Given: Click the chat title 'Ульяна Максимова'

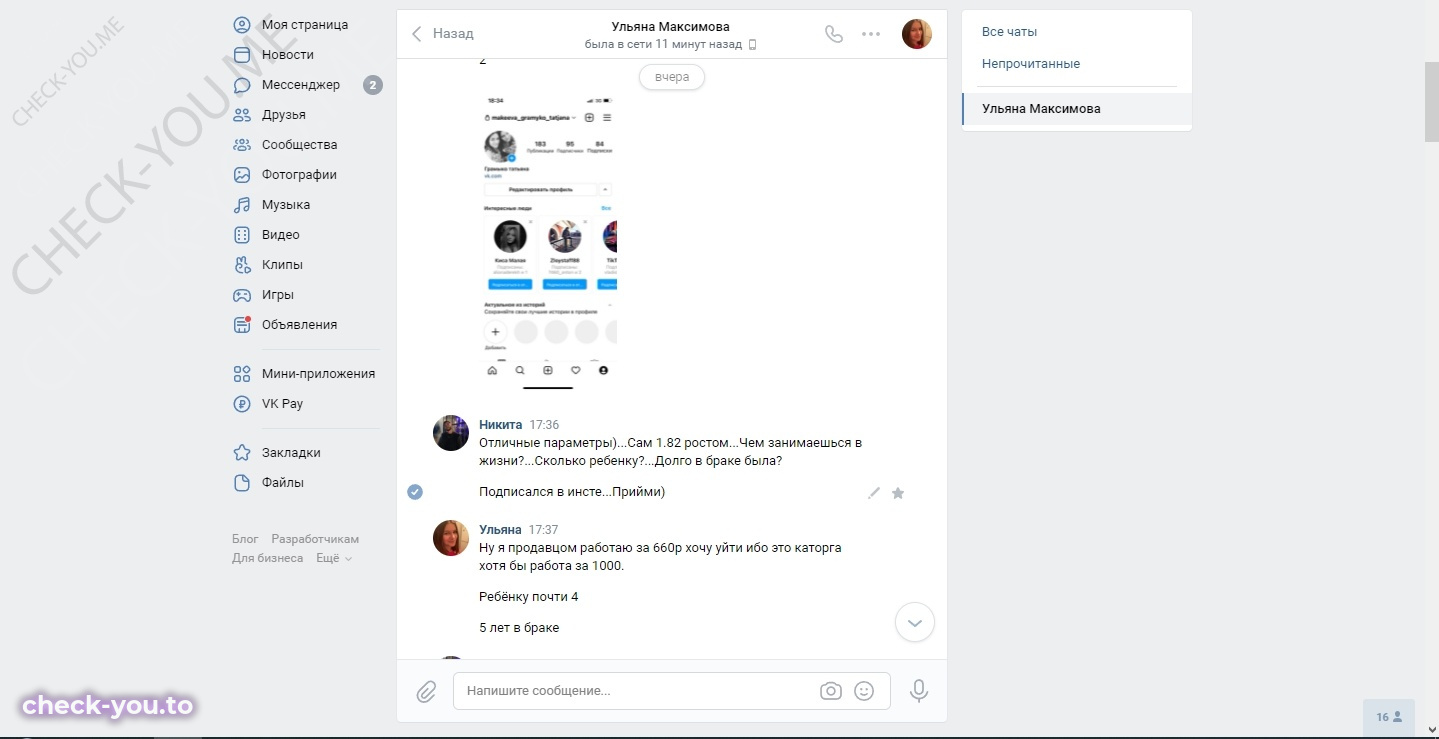Looking at the screenshot, I should 671,27.
